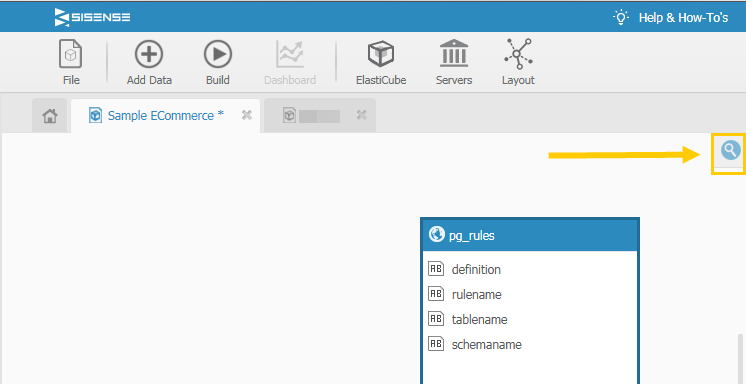Screen dimensions: 746x384
Task: Open Help & How-To's
Action: pos(683,18)
